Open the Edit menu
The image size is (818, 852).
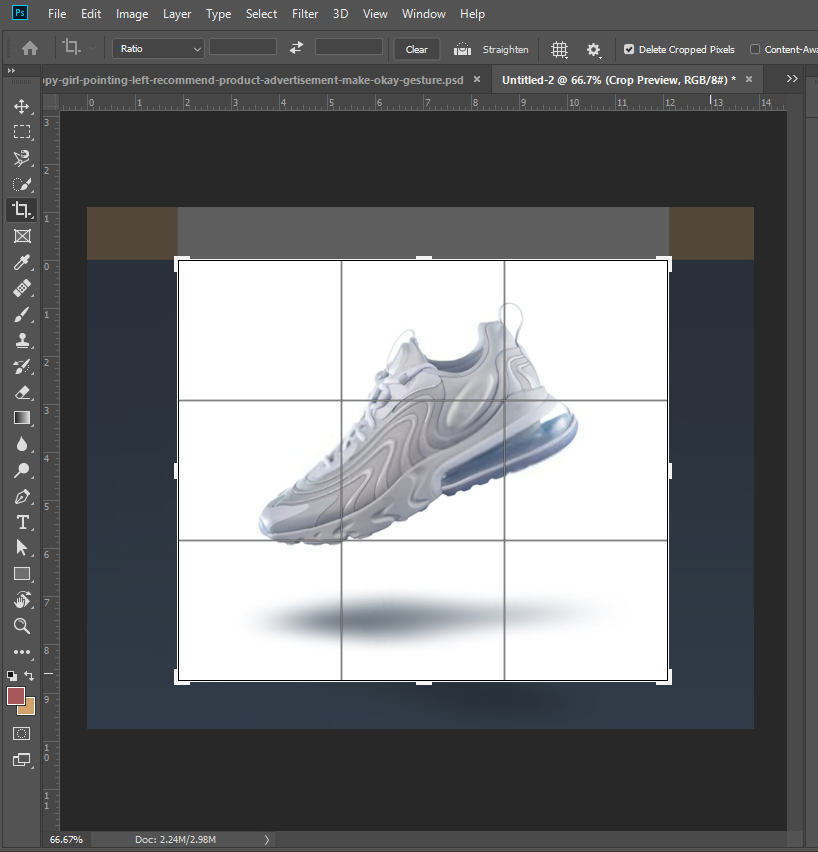coord(91,14)
